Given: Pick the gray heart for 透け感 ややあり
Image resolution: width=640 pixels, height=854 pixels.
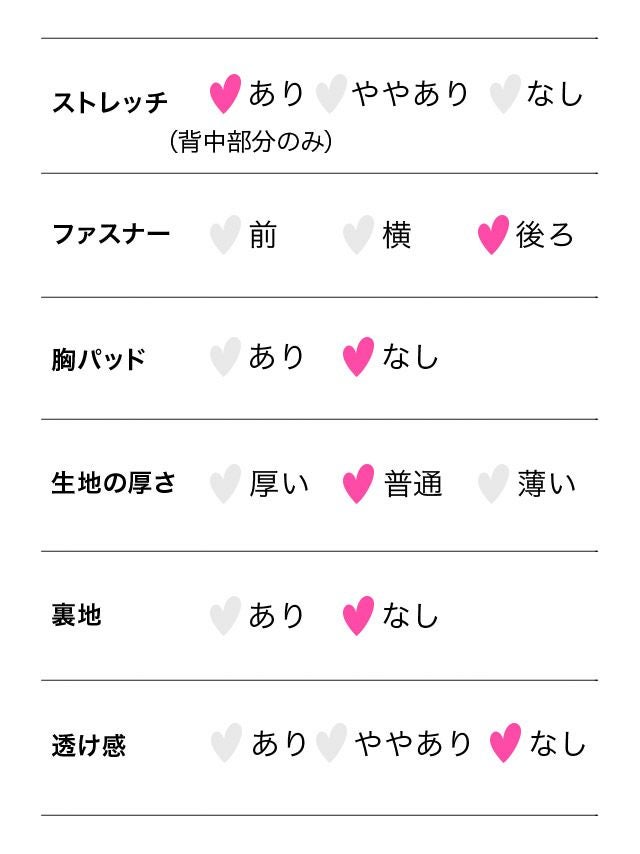Looking at the screenshot, I should pos(330,744).
